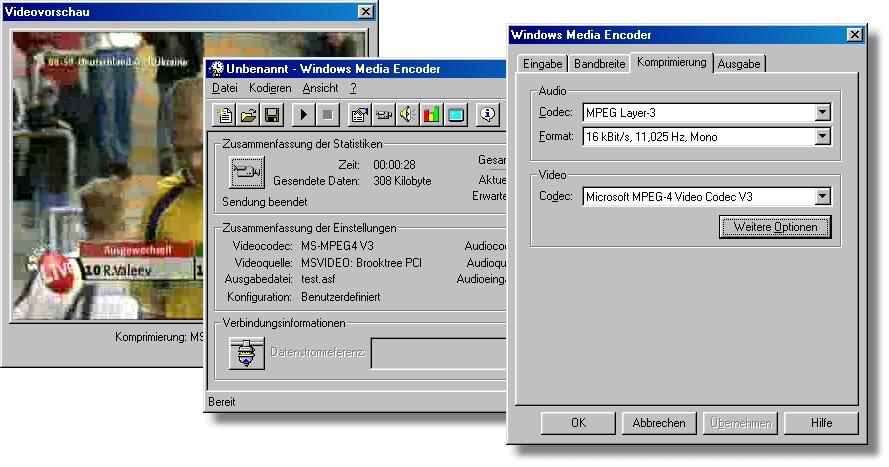Click the Konfiguration value 'Benutzerdefiniert'
The image size is (889, 467).
click(x=341, y=296)
